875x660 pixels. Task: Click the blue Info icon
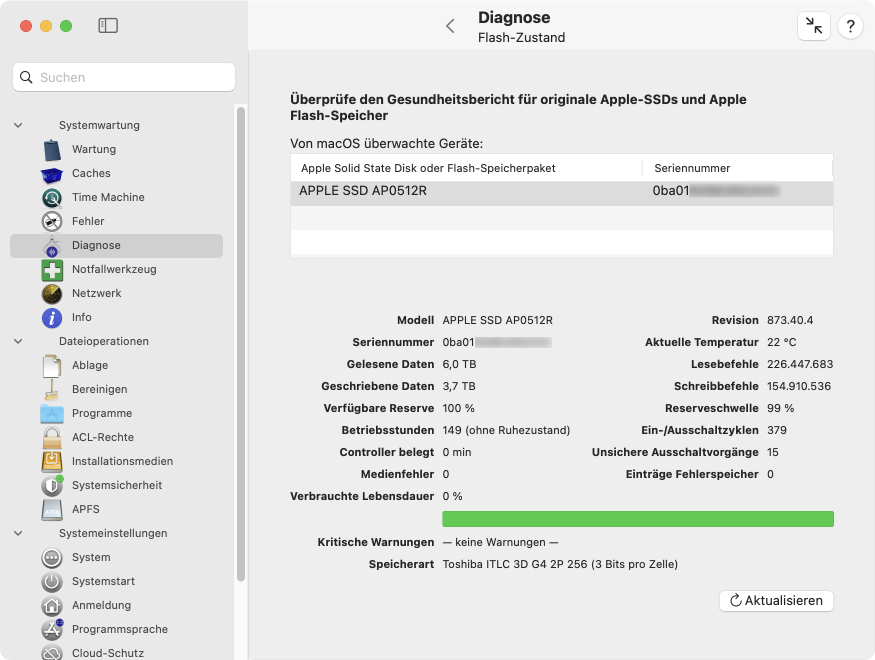click(52, 317)
